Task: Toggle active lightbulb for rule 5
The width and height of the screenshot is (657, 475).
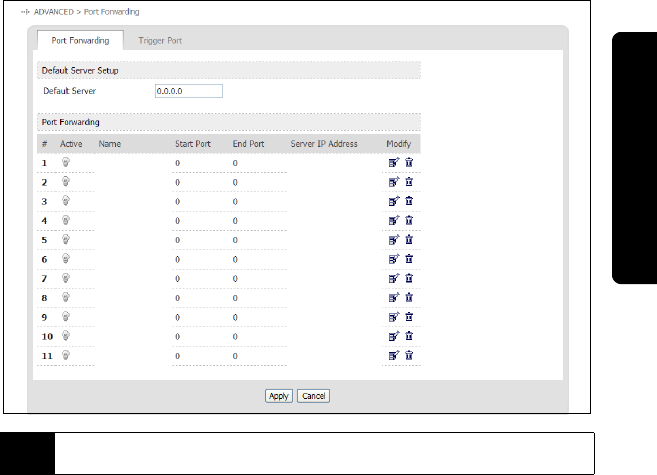Action: pyautogui.click(x=67, y=239)
